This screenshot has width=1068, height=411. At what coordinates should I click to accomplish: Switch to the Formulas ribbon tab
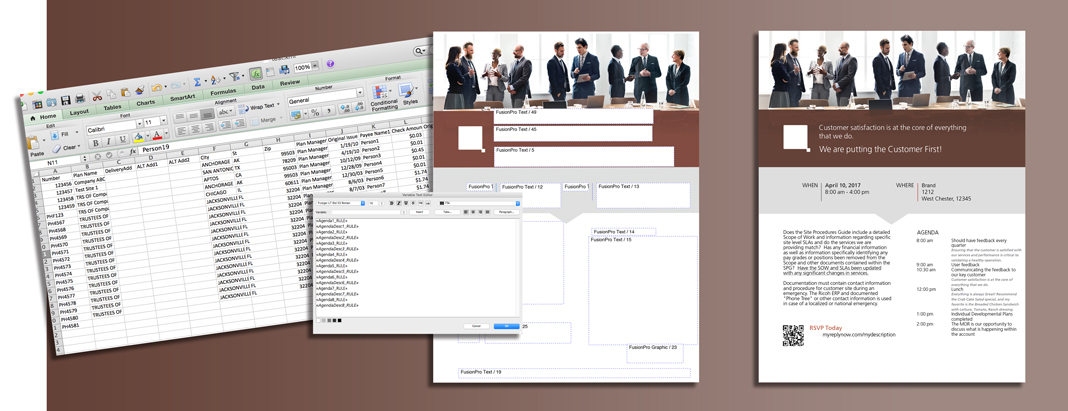tap(222, 92)
